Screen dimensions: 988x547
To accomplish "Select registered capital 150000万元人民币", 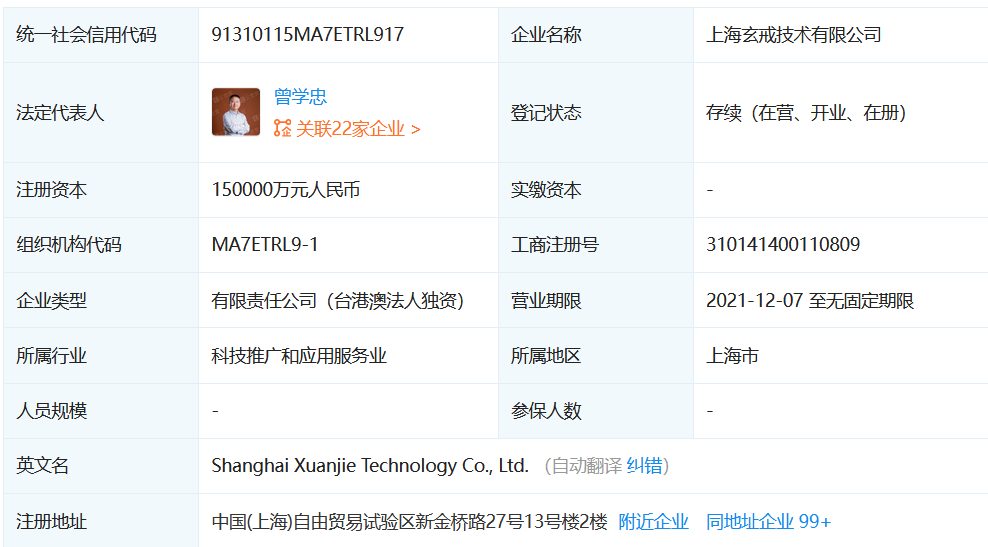I will tap(285, 190).
